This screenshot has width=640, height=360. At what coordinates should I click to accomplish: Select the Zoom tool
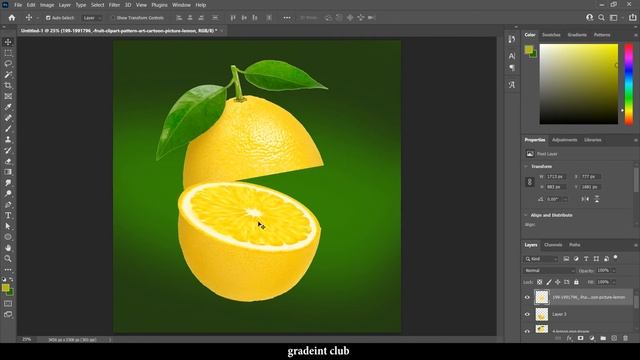click(8, 258)
